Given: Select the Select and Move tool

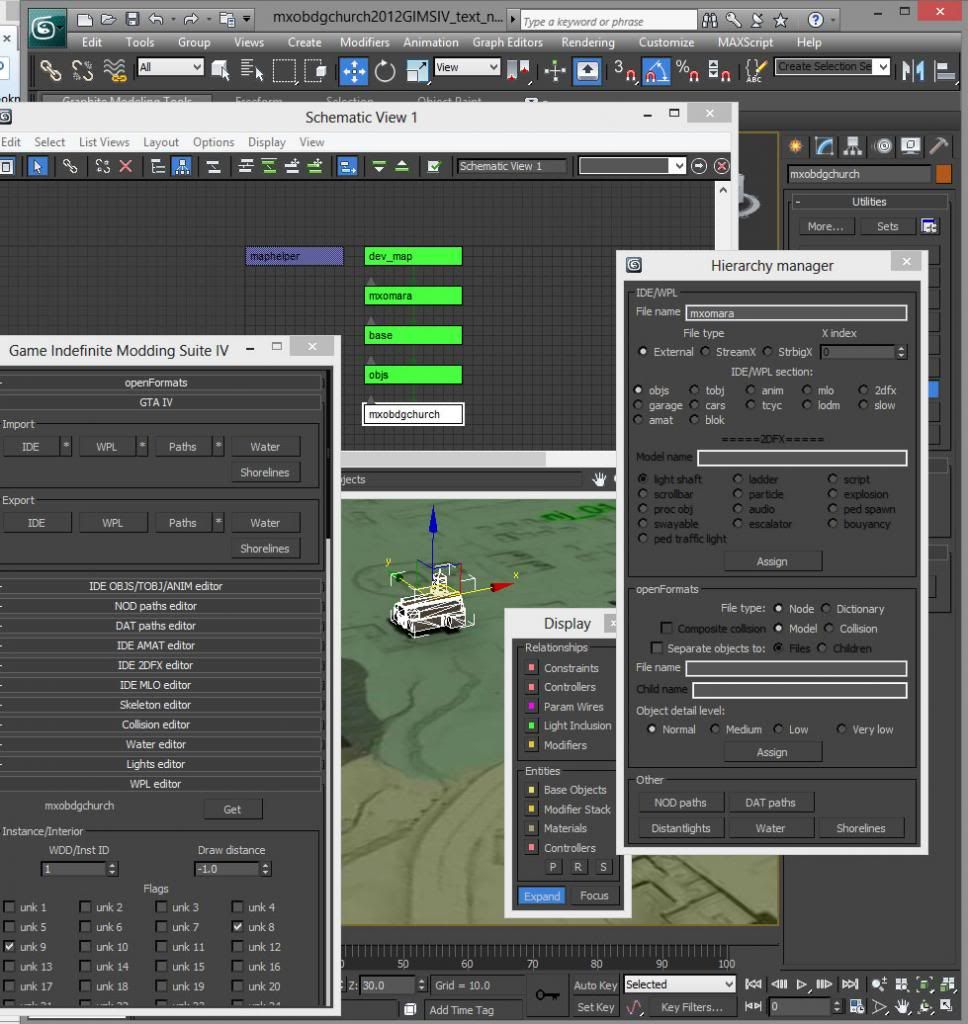Looking at the screenshot, I should [x=353, y=71].
